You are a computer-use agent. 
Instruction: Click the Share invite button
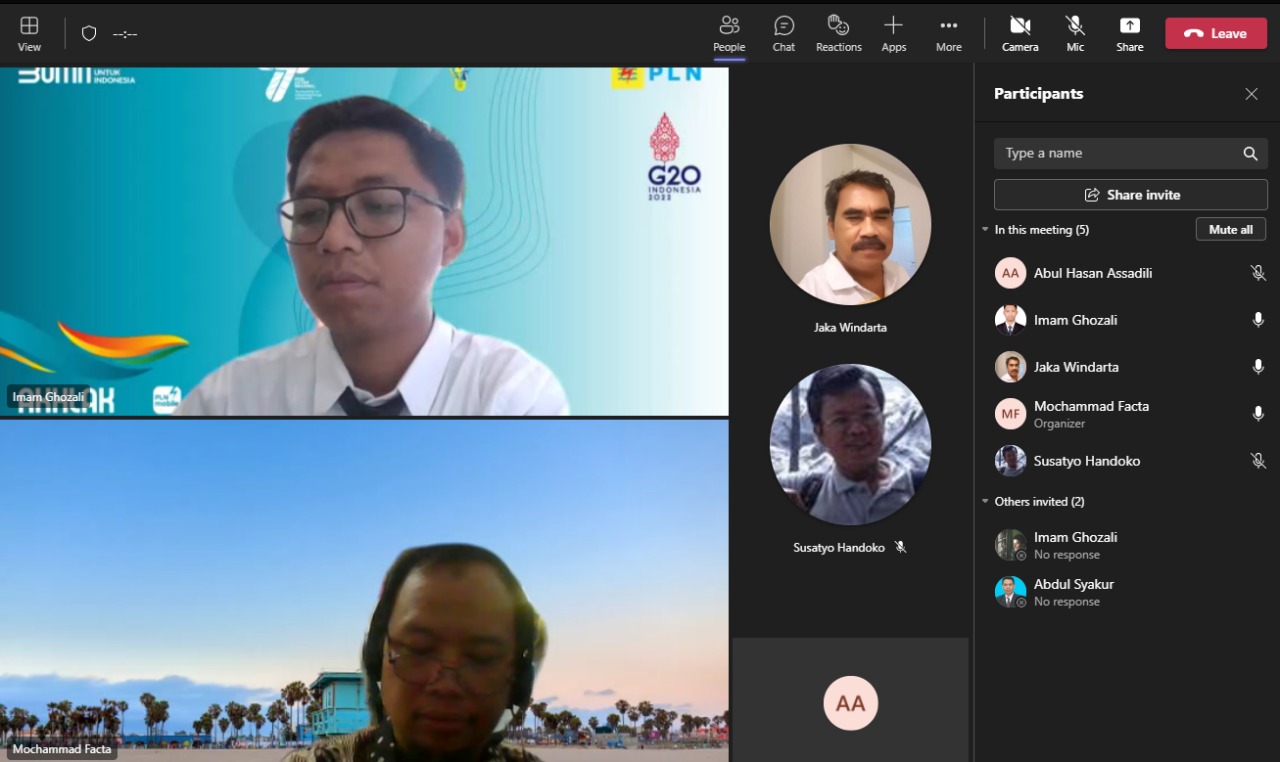tap(1130, 195)
